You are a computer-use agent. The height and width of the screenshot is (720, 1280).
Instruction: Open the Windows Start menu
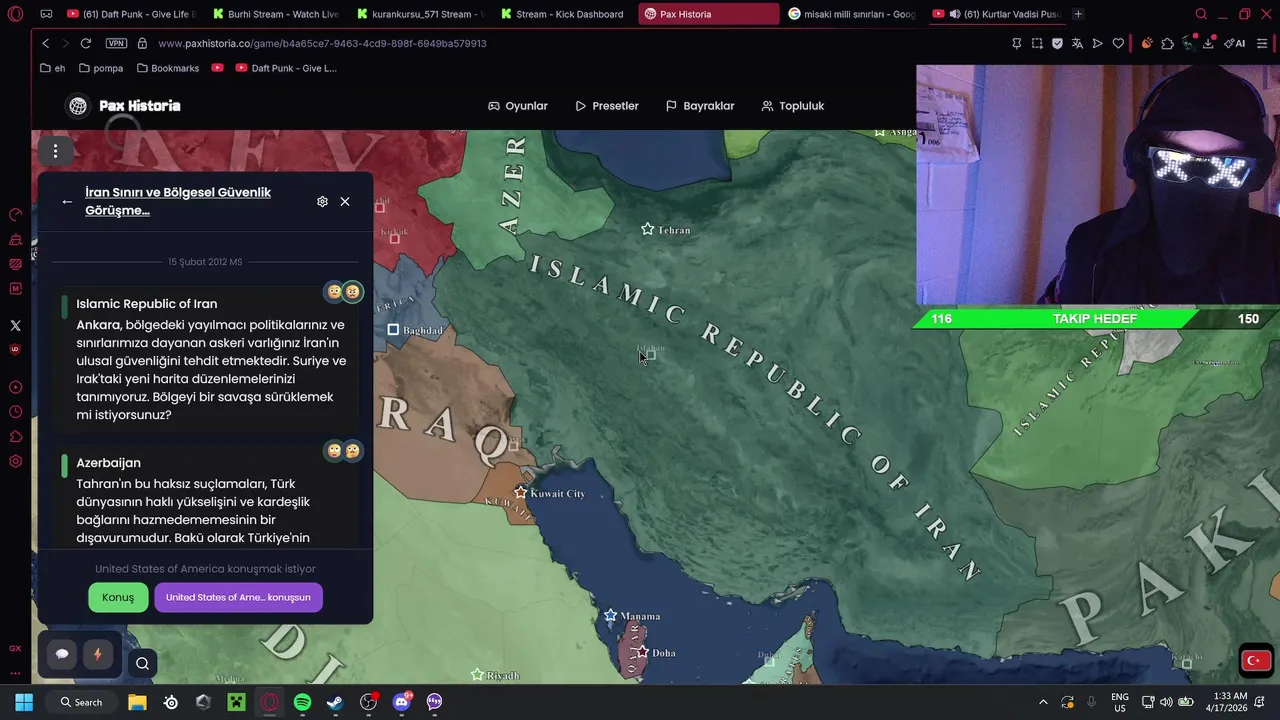coord(24,702)
